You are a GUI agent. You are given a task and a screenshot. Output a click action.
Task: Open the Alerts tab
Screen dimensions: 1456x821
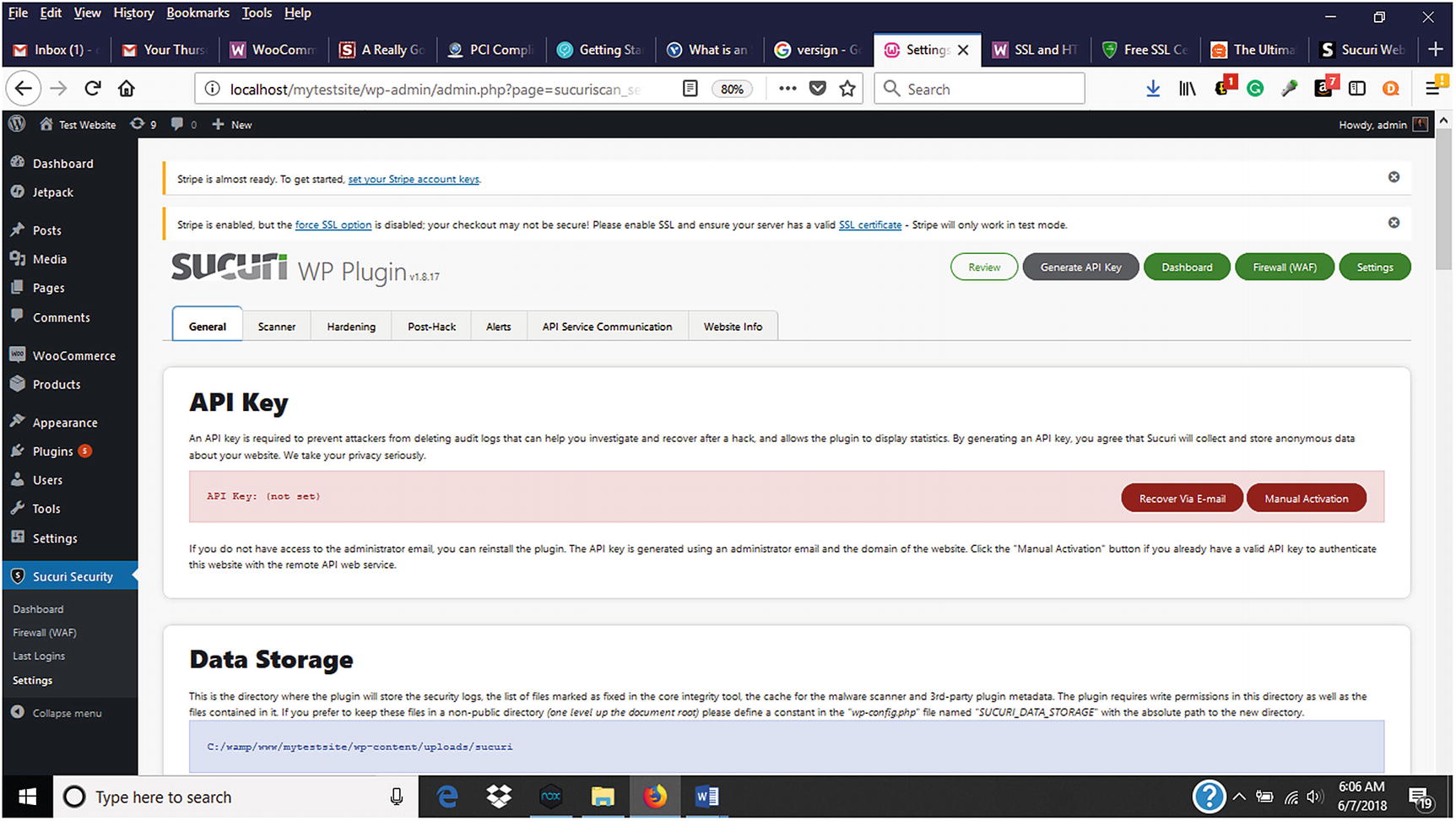498,327
